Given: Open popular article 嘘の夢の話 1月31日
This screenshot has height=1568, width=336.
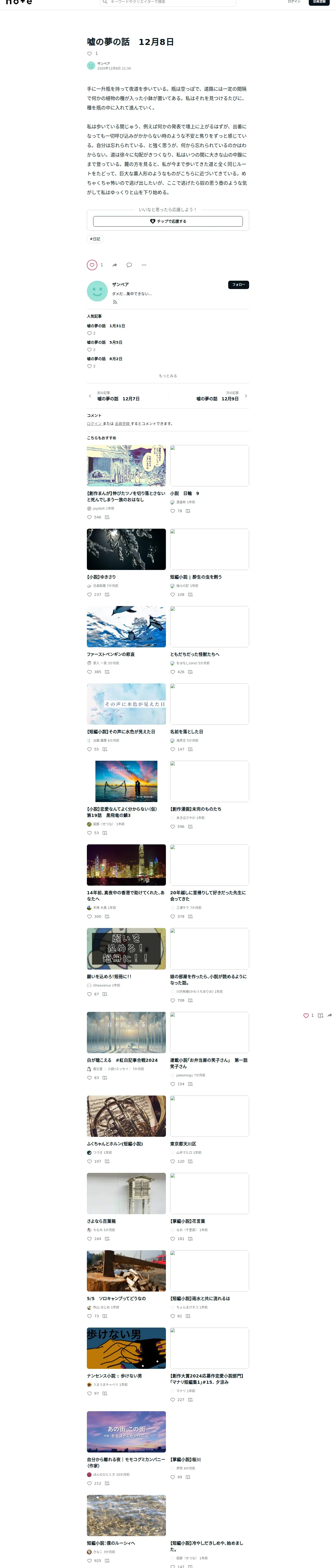Looking at the screenshot, I should (x=106, y=326).
